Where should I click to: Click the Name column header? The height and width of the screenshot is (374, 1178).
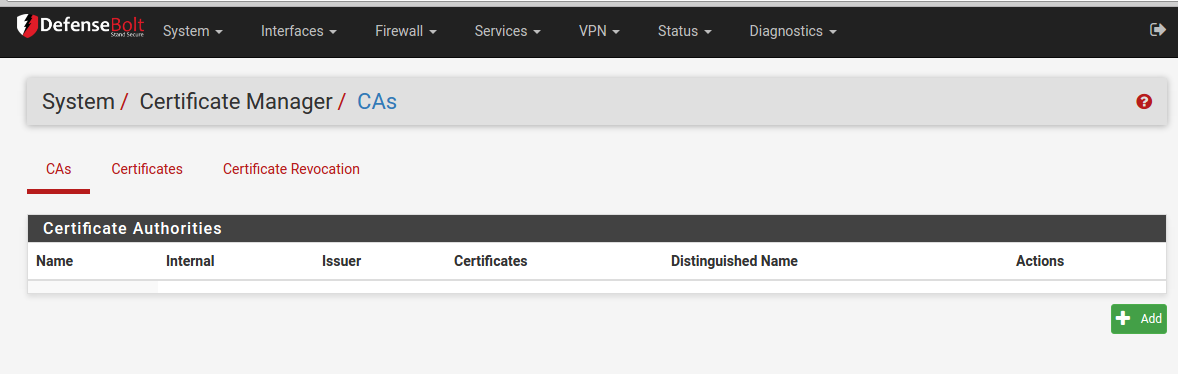[x=55, y=261]
